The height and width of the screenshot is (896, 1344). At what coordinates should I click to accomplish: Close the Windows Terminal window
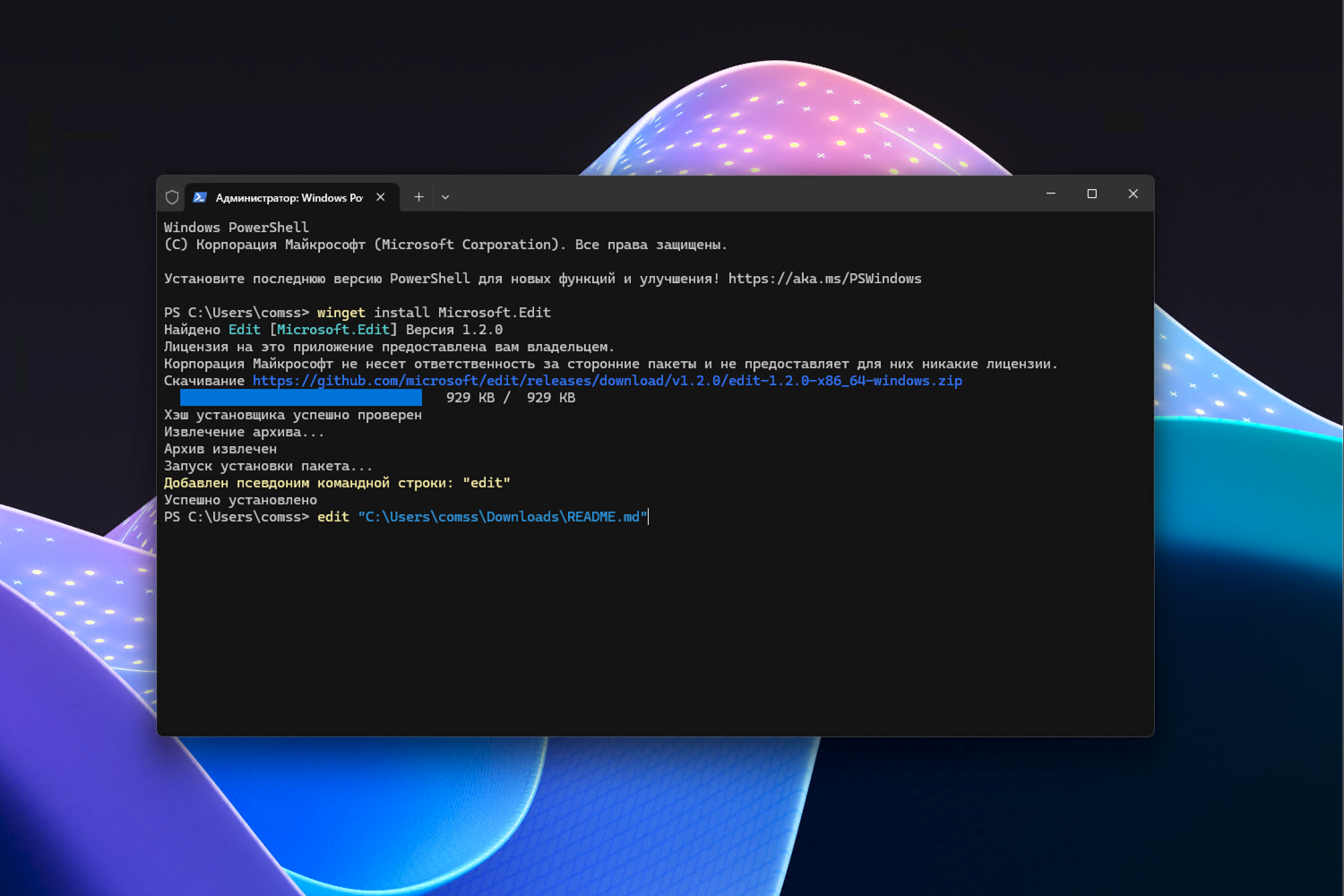point(1133,194)
